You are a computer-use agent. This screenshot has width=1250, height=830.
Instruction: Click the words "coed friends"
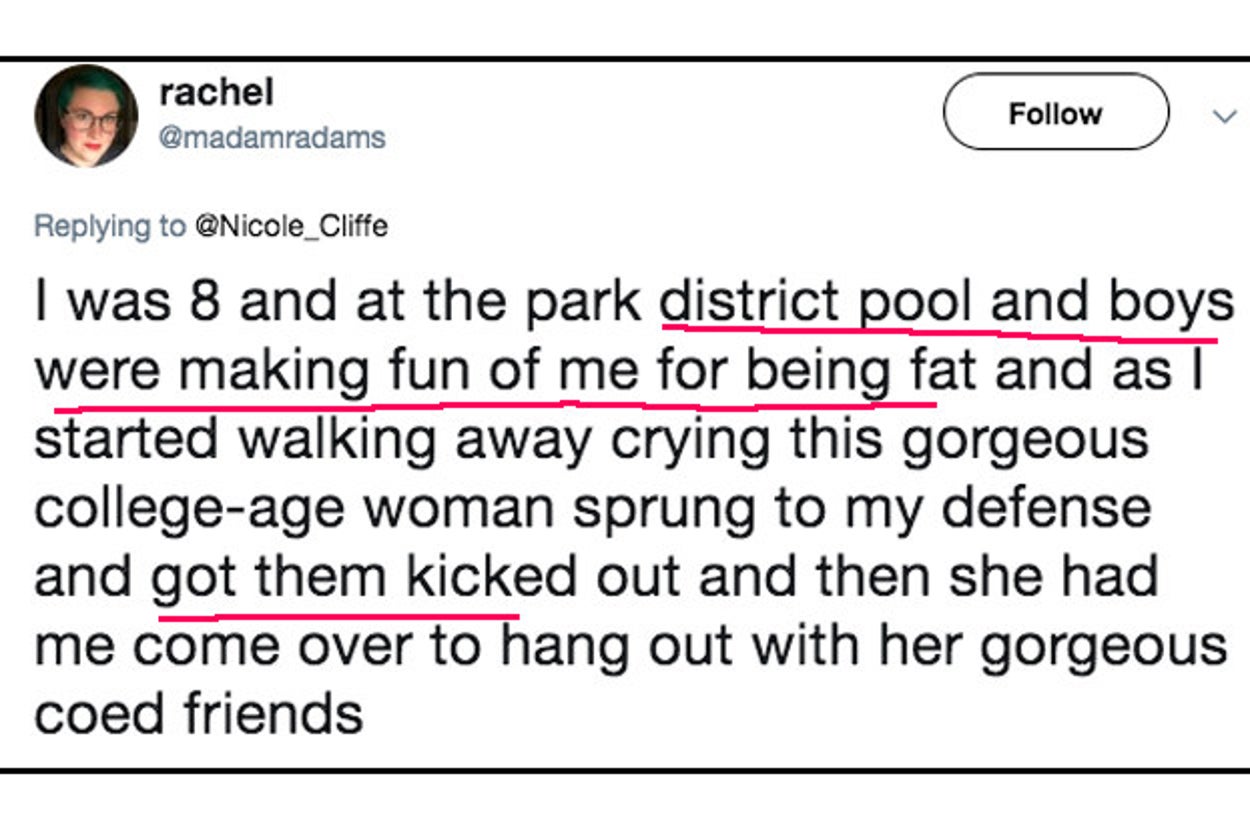[198, 713]
